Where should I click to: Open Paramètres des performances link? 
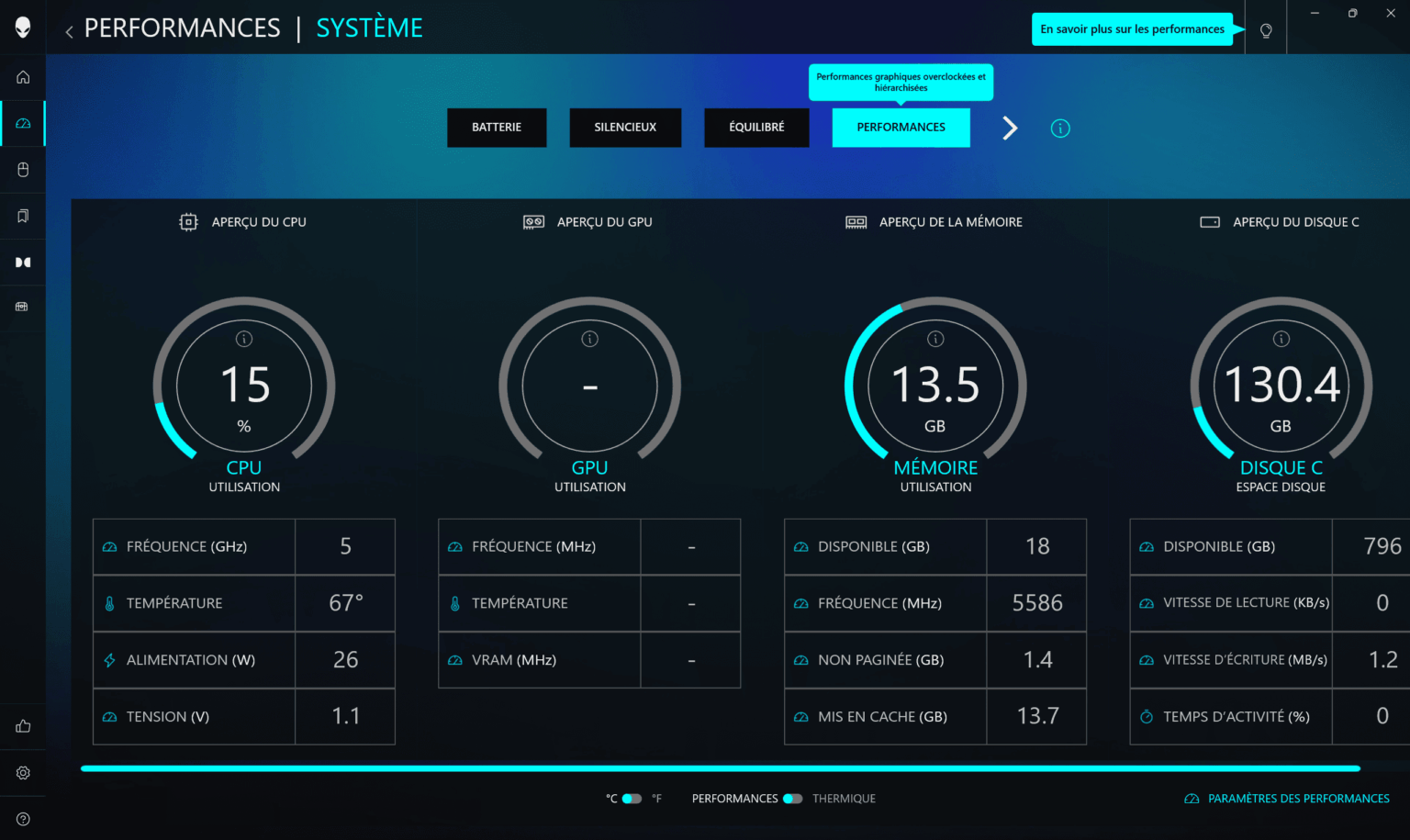click(x=1287, y=799)
